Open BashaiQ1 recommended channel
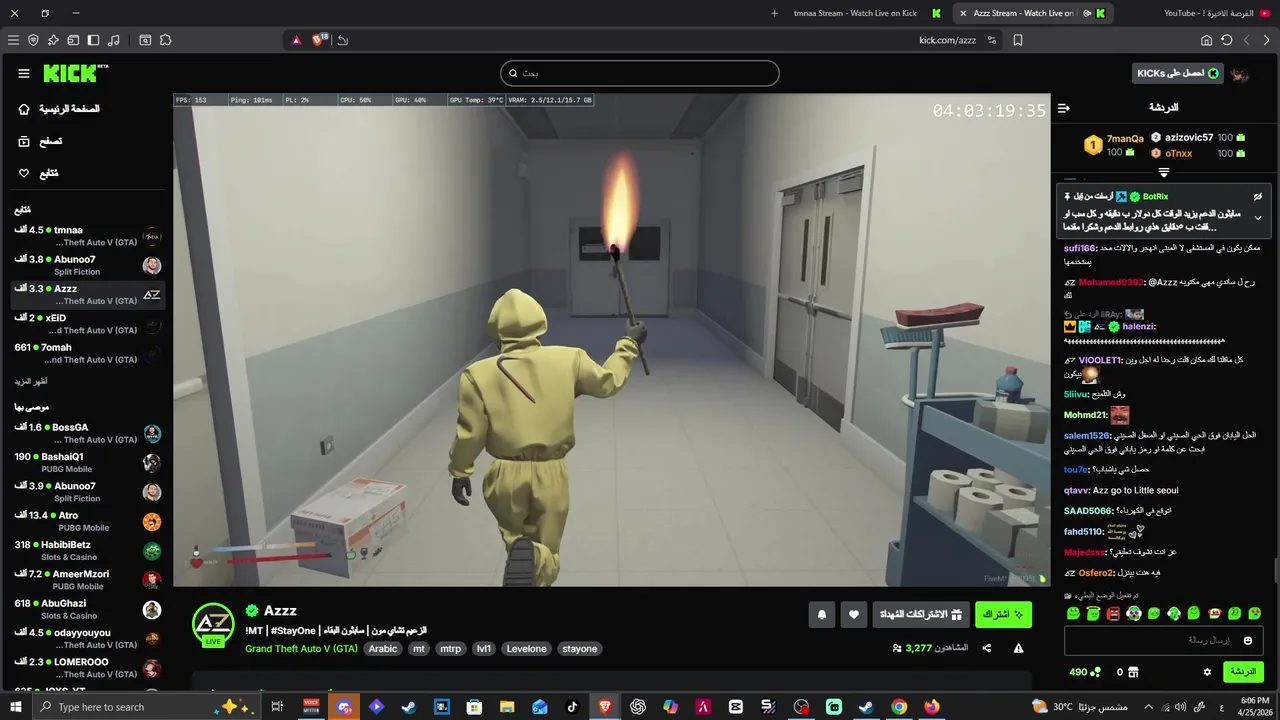Screen dimensions: 1280x720 coord(88,462)
